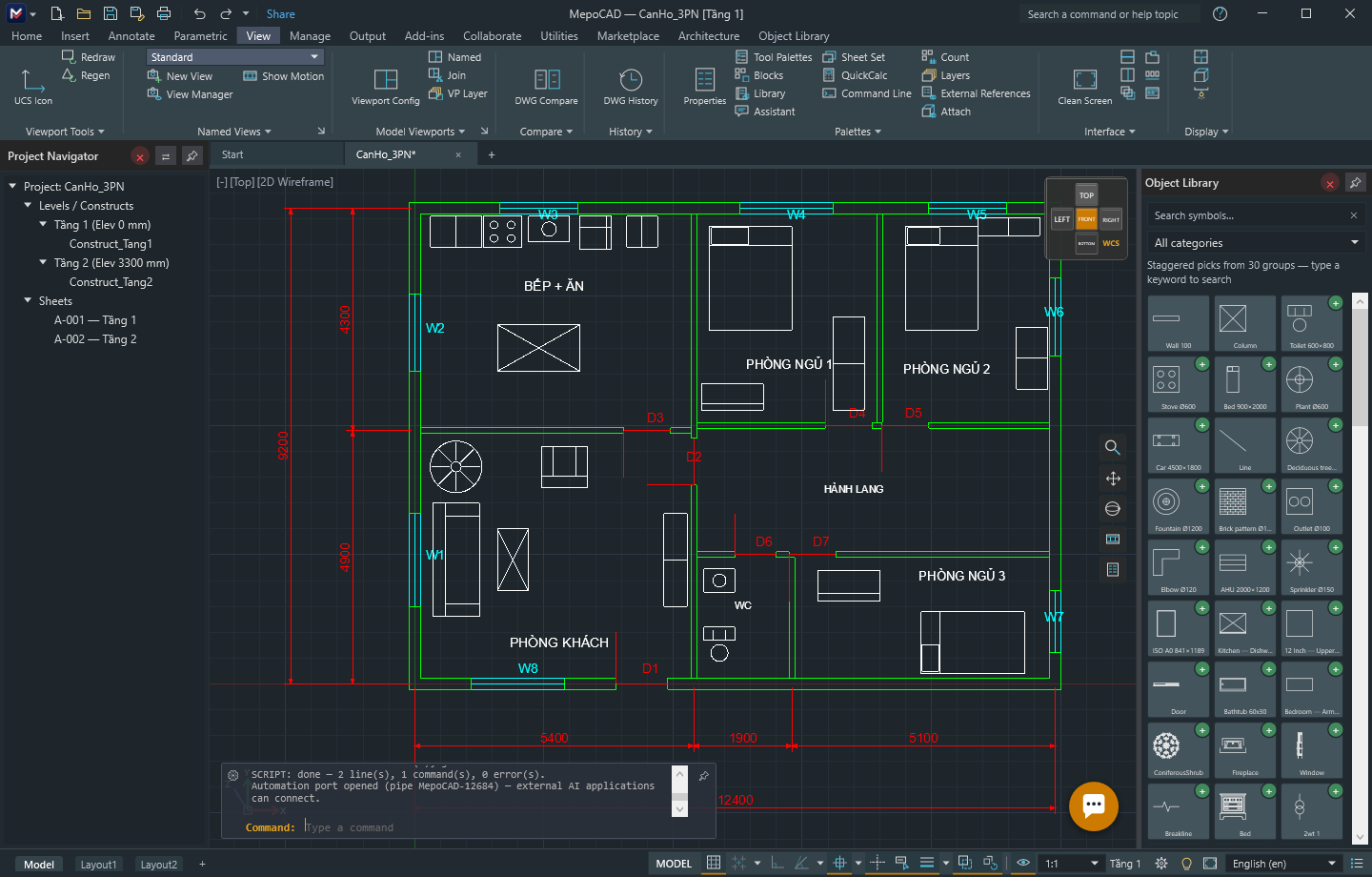This screenshot has width=1372, height=877.
Task: Open the Annotate ribbon tab
Action: (x=131, y=36)
